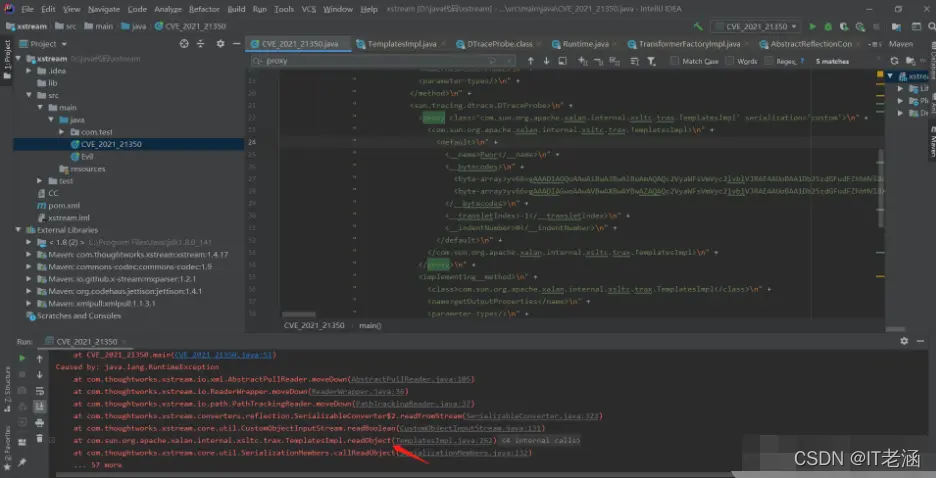Image resolution: width=936 pixels, height=478 pixels.
Task: Enable Regex checkbox in search bar
Action: tap(769, 61)
